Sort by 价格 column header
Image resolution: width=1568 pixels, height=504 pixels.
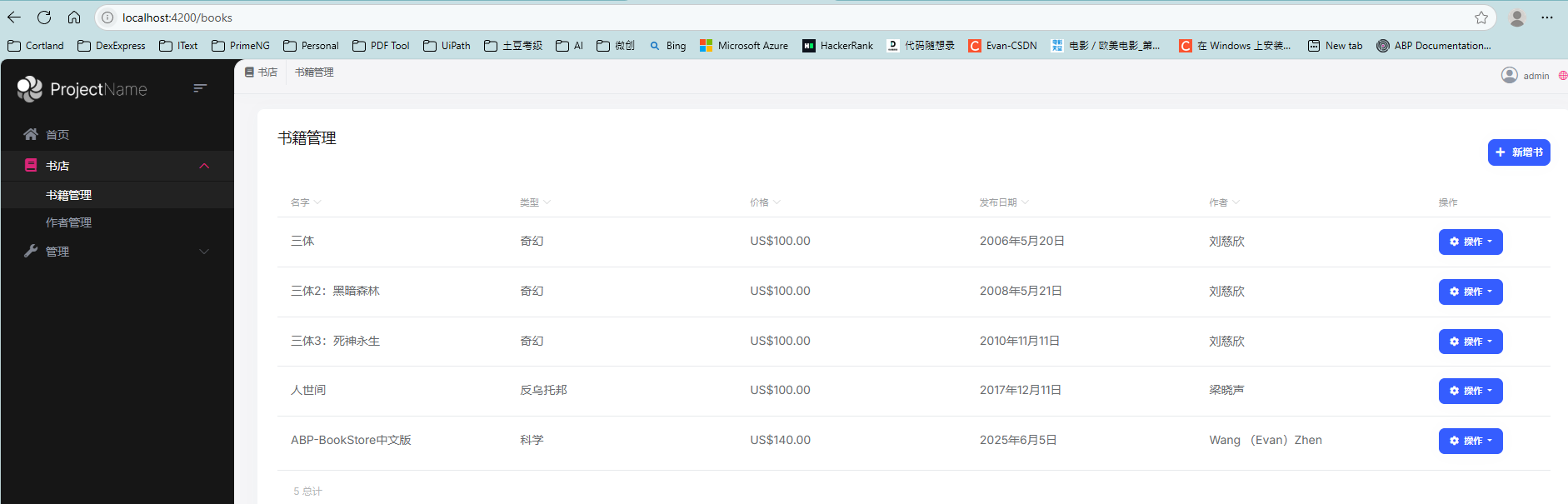pos(765,202)
